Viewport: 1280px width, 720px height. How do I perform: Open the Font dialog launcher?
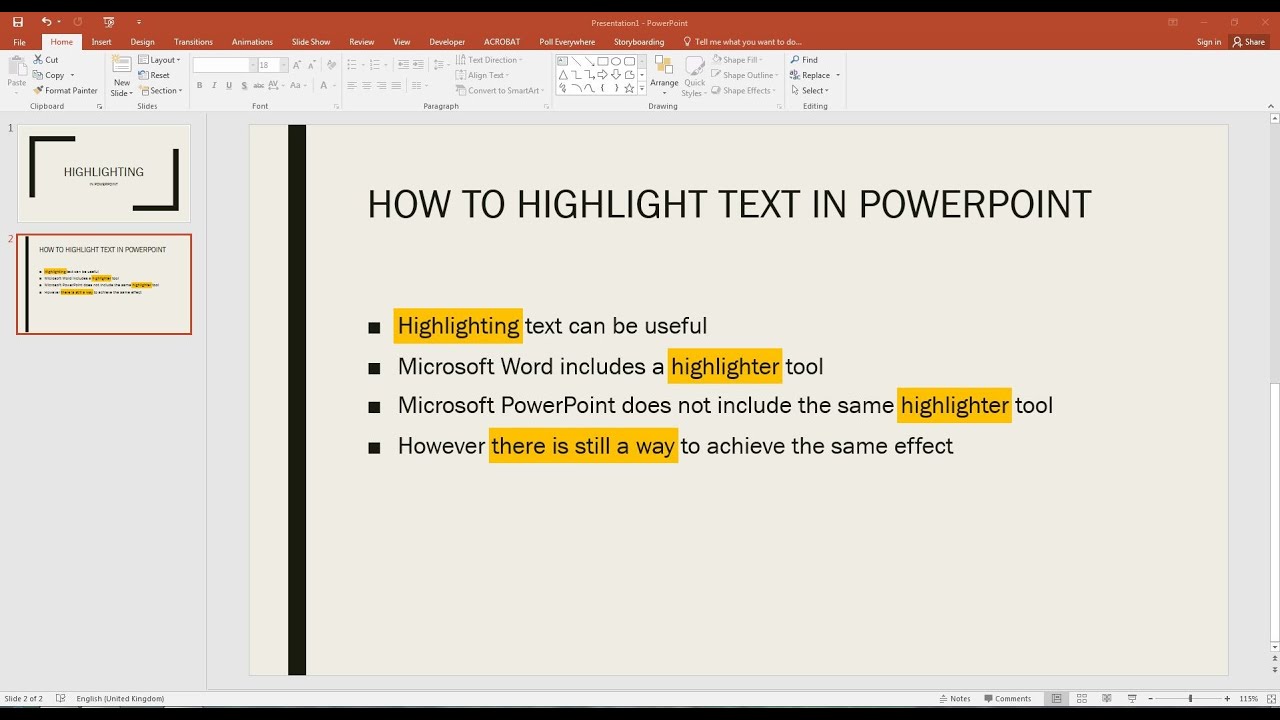(336, 106)
